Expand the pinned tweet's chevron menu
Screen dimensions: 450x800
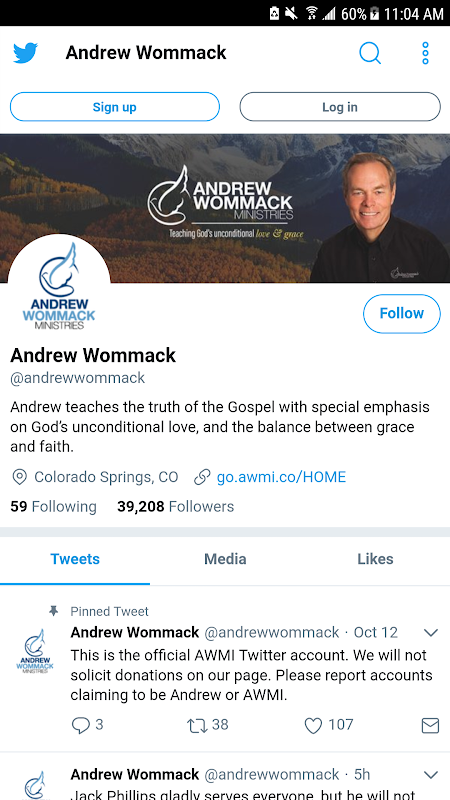point(431,633)
